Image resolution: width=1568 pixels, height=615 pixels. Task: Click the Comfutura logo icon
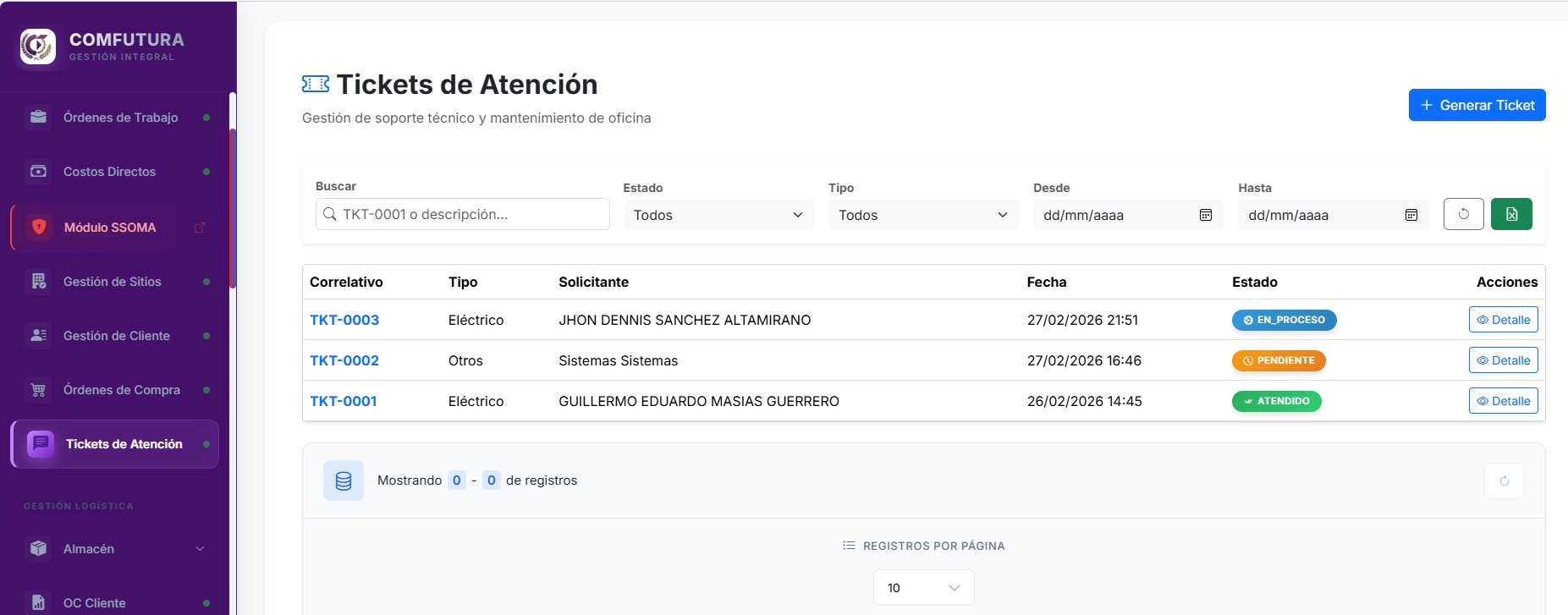coord(38,47)
